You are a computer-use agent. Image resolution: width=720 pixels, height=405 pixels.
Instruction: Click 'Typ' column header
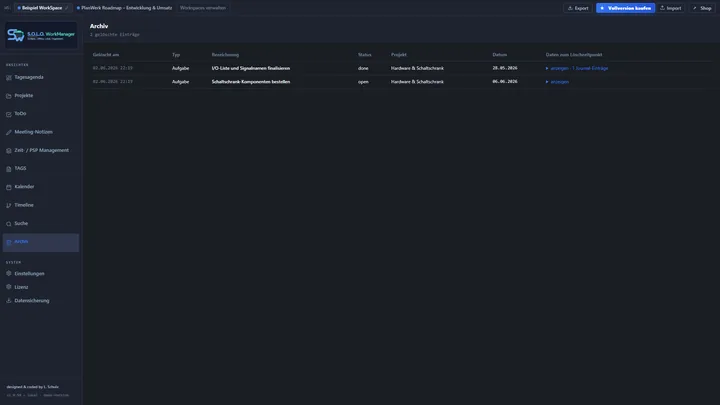pyautogui.click(x=176, y=55)
